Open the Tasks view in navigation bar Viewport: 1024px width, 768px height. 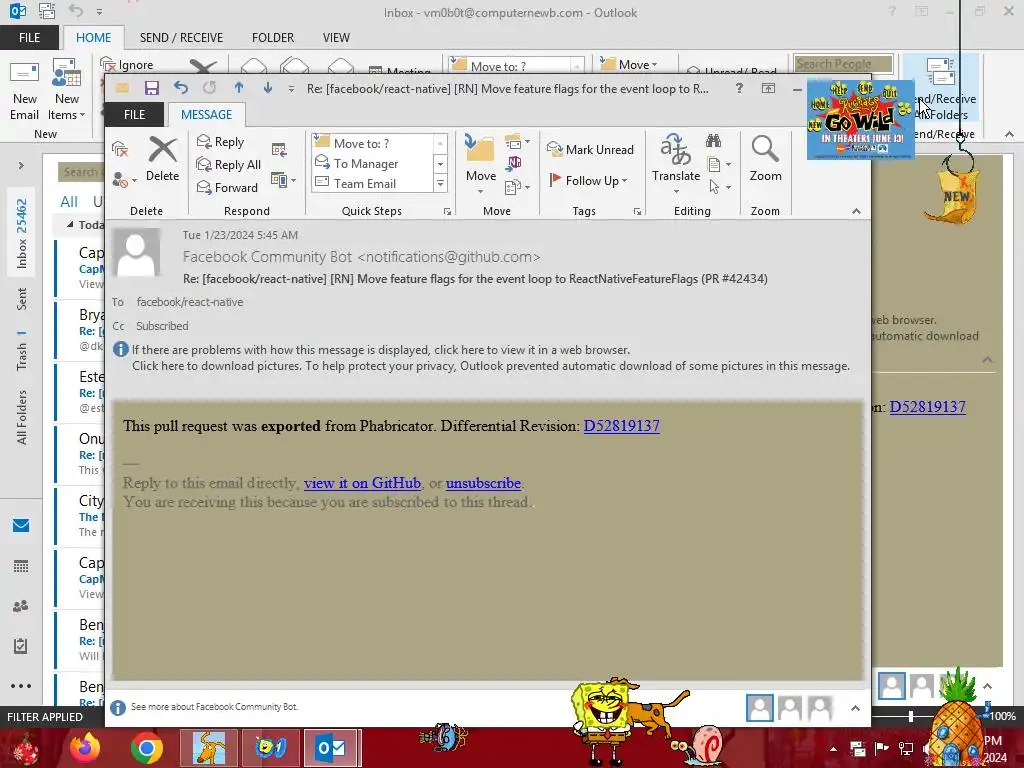[21, 646]
